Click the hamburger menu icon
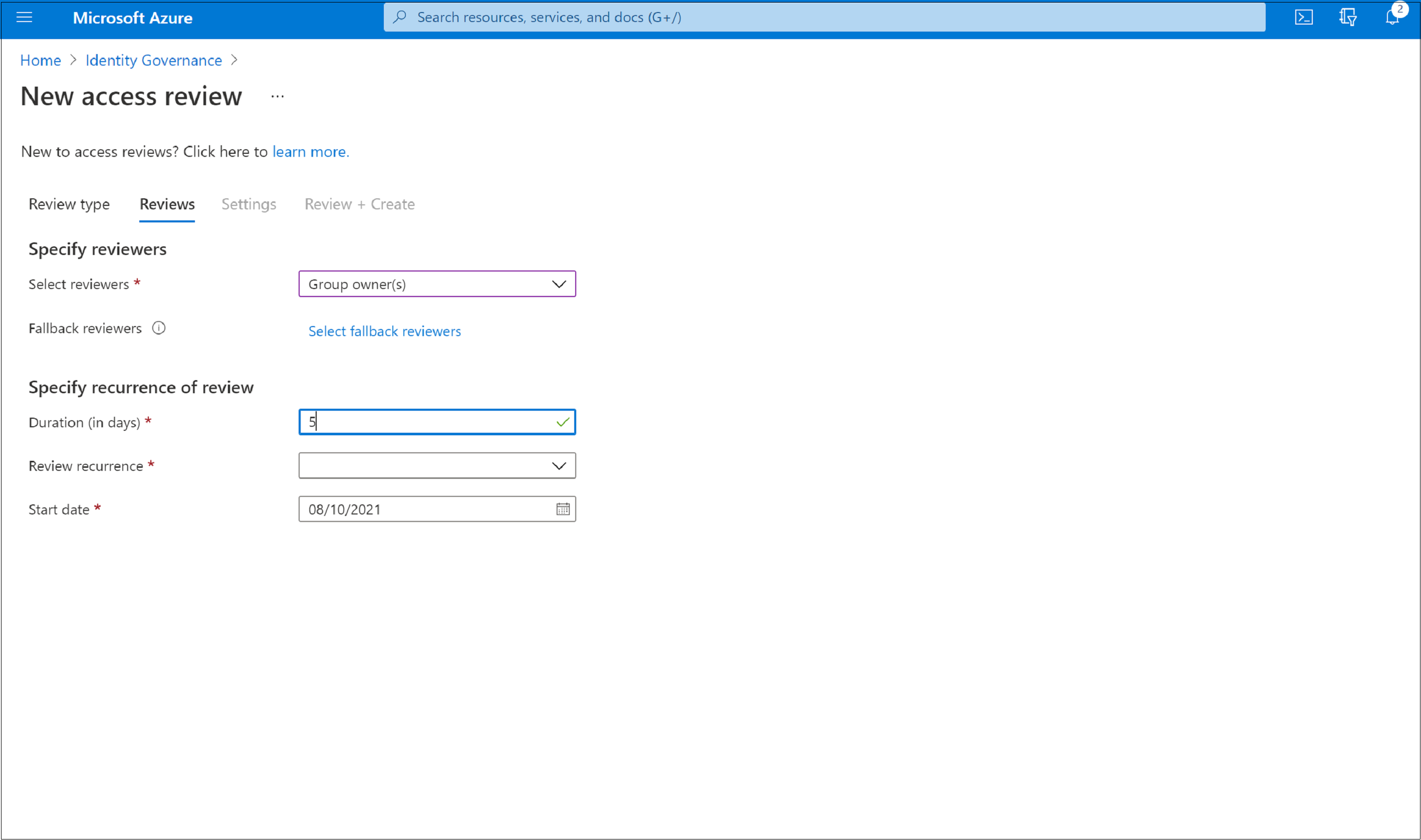The width and height of the screenshot is (1421, 840). point(27,17)
